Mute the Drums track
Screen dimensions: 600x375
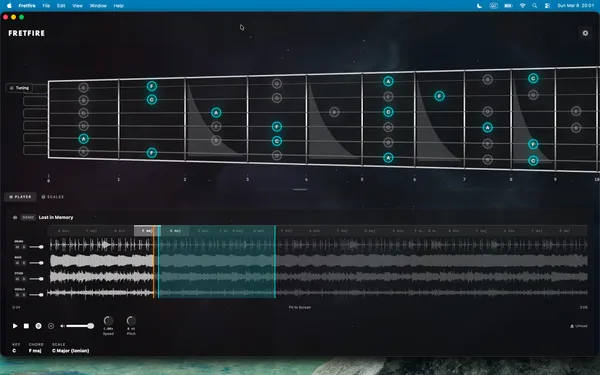pyautogui.click(x=17, y=247)
